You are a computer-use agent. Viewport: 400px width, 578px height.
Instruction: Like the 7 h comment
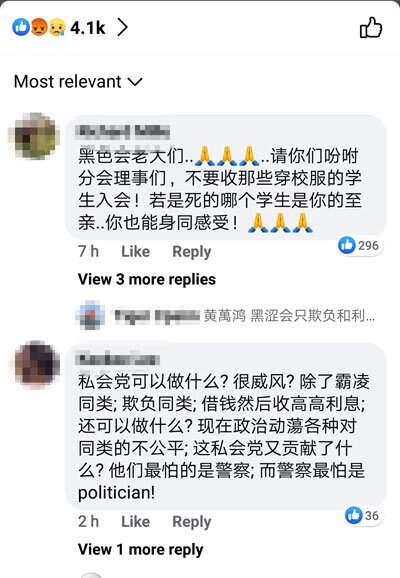coord(135,252)
